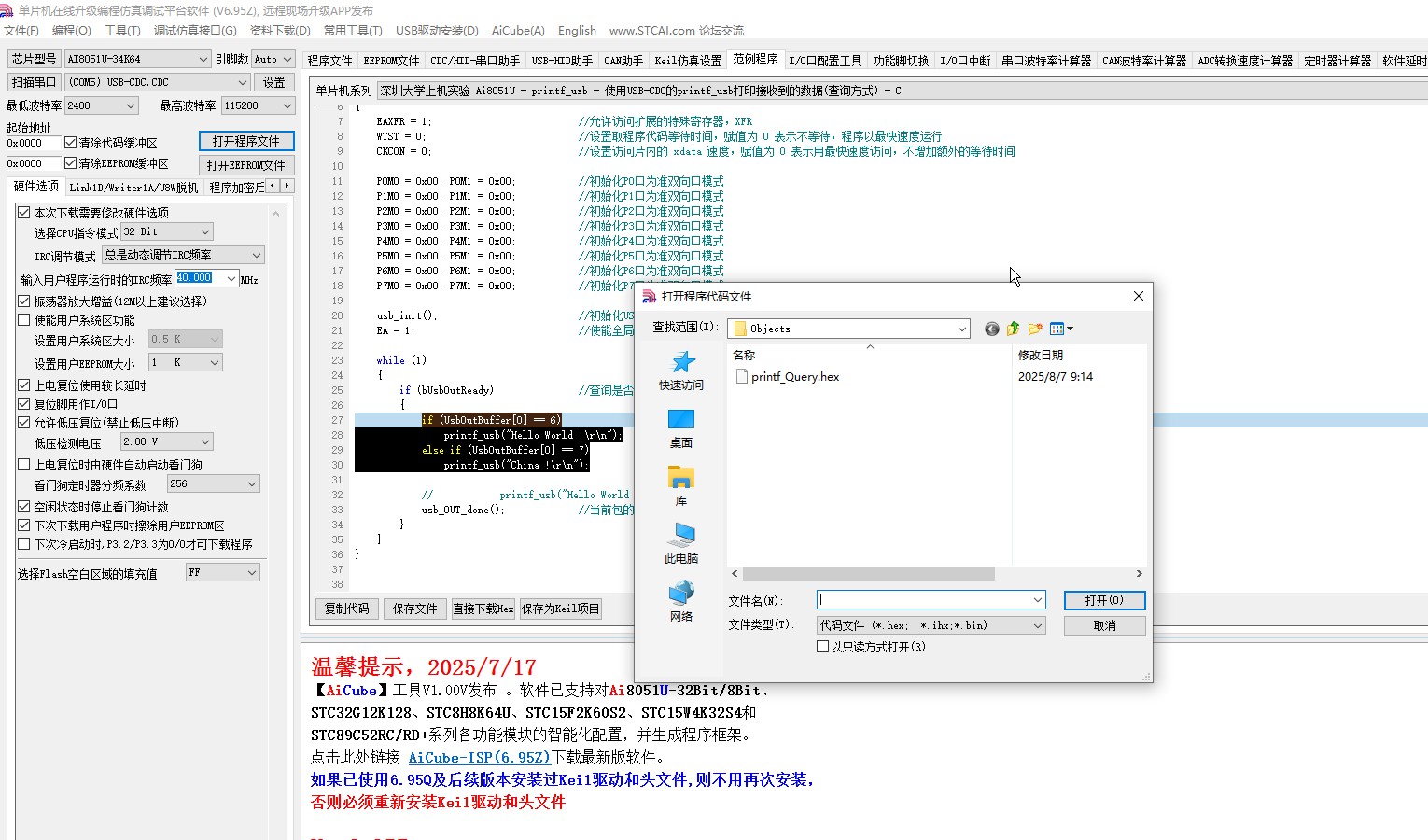Open USB驱动安装(D) menu
The width and height of the screenshot is (1428, 840).
[437, 31]
